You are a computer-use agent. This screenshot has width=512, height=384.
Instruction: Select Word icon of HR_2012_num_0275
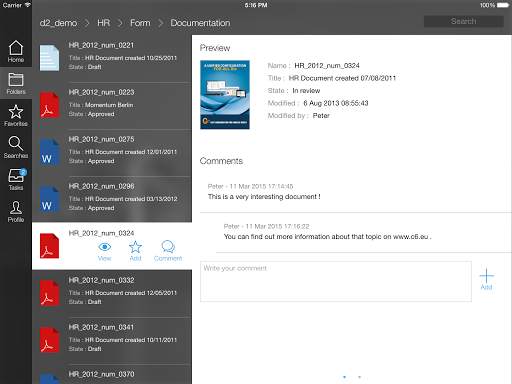[x=49, y=152]
